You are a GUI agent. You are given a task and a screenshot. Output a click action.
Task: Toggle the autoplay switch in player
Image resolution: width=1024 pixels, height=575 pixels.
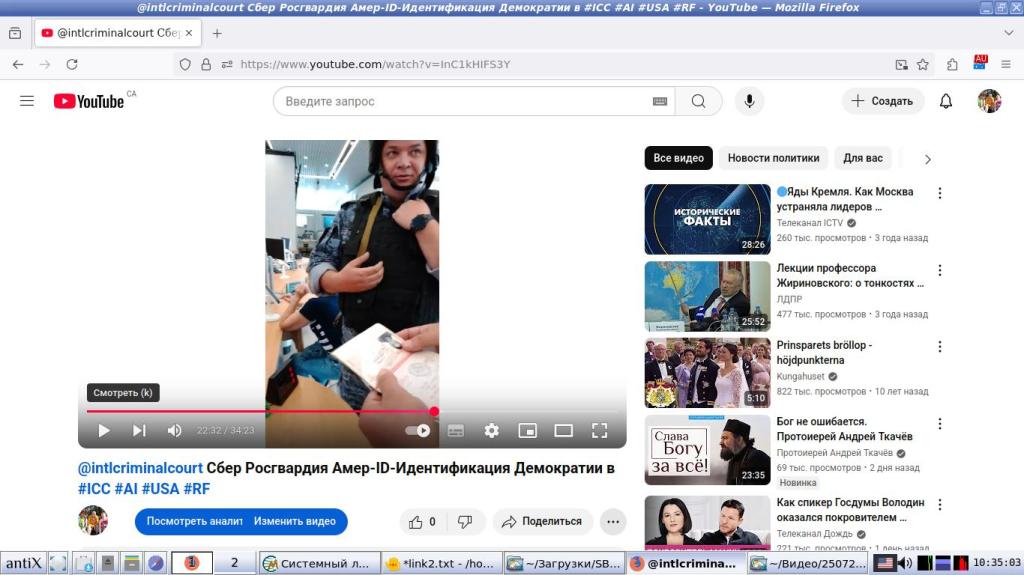click(x=418, y=431)
